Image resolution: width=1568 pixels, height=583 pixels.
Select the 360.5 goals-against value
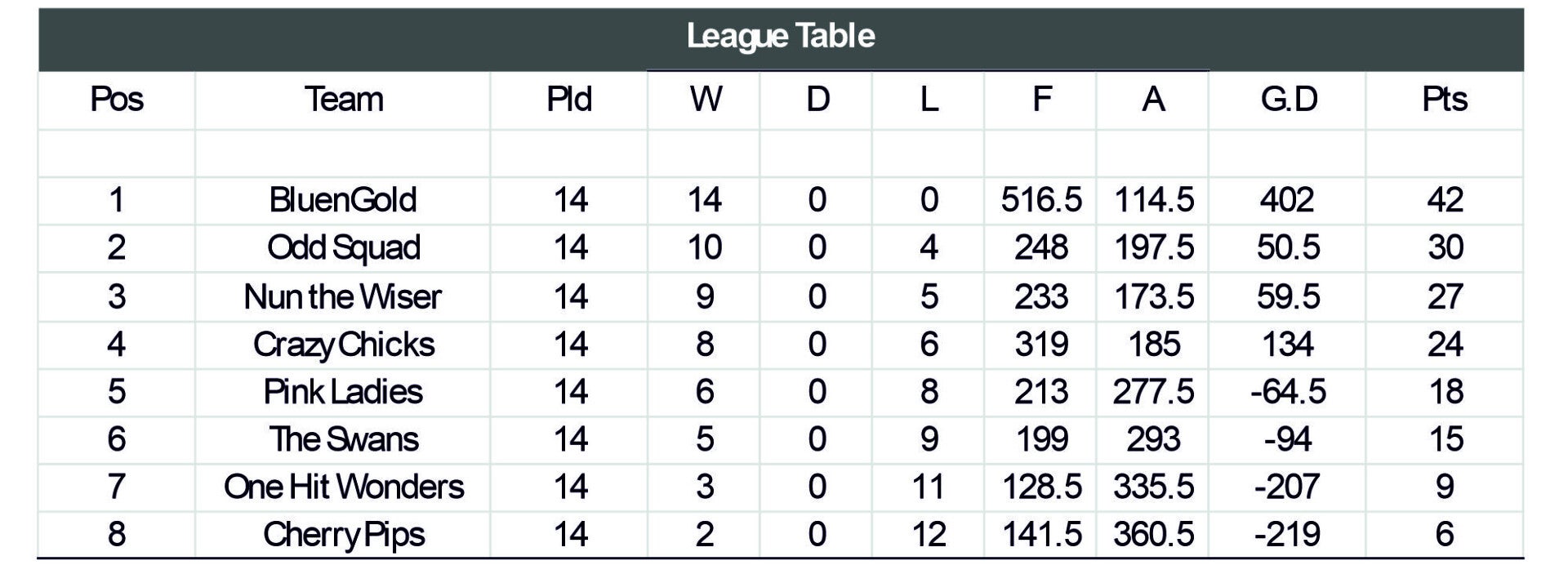click(x=1153, y=535)
